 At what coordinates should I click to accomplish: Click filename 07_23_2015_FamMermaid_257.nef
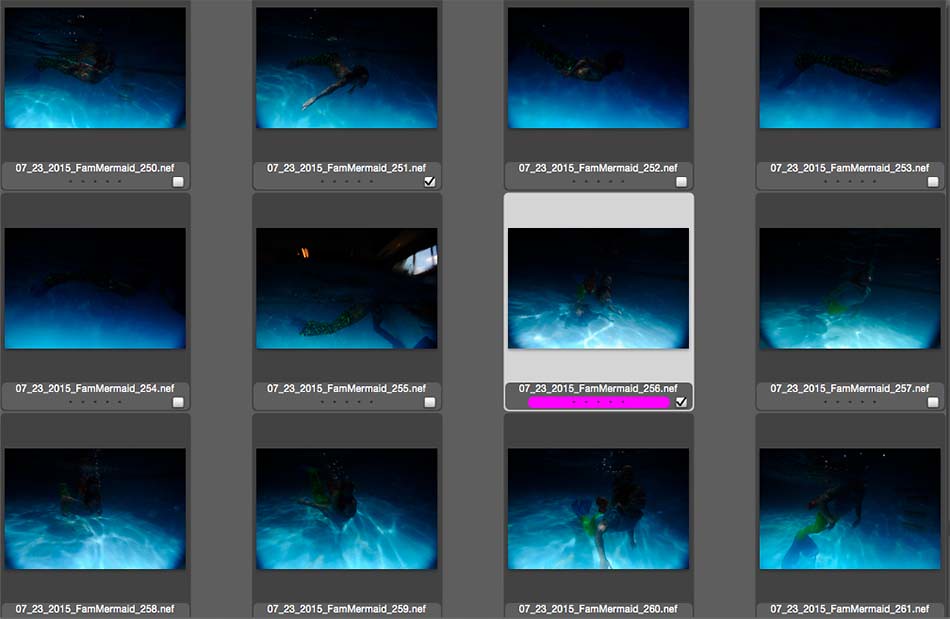[850, 388]
